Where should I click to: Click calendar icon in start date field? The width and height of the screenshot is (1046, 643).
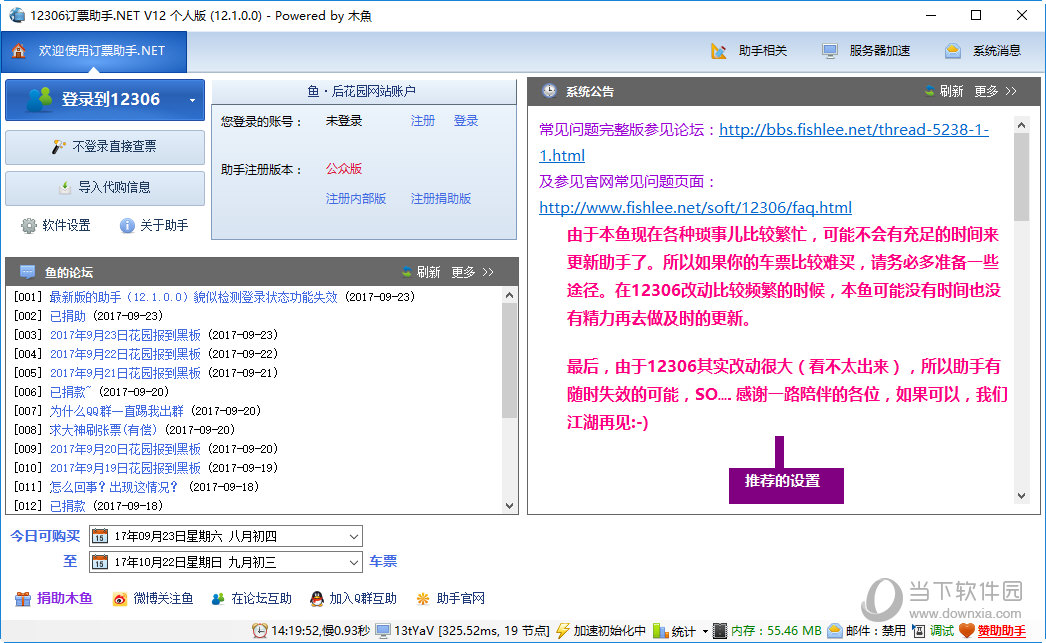coord(100,536)
